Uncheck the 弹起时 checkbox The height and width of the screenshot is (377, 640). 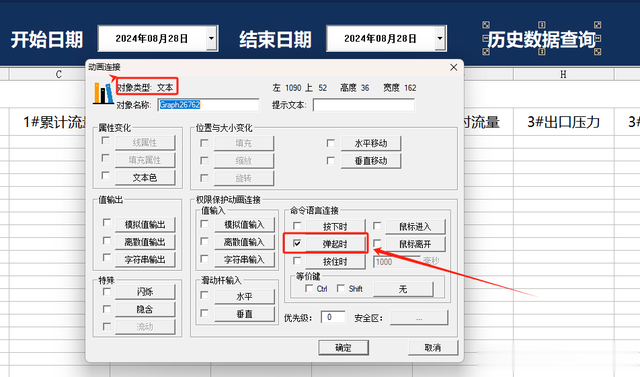coord(297,243)
